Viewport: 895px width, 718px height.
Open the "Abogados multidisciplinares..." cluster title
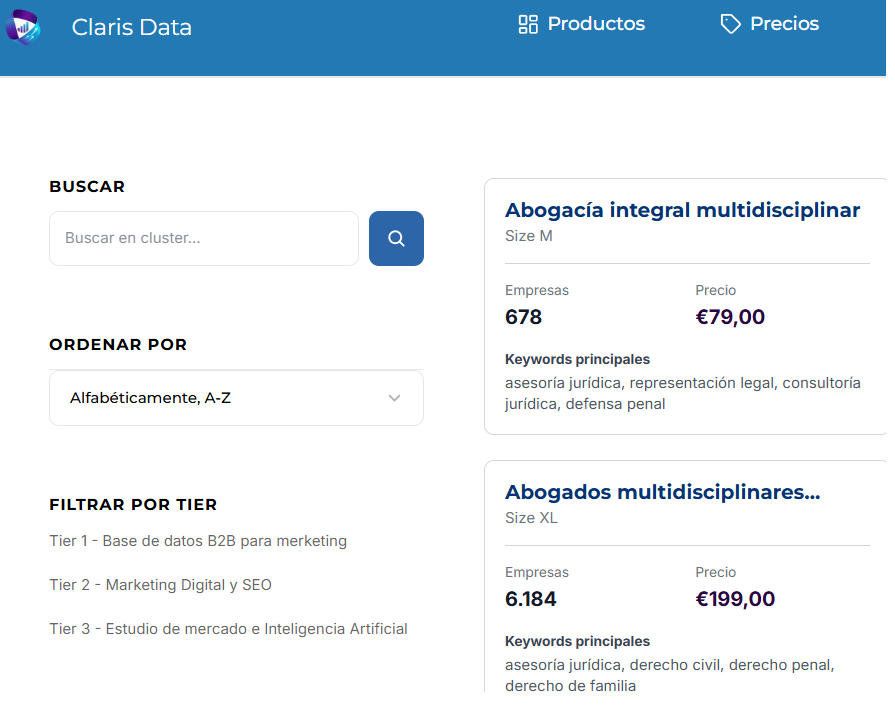[x=662, y=492]
